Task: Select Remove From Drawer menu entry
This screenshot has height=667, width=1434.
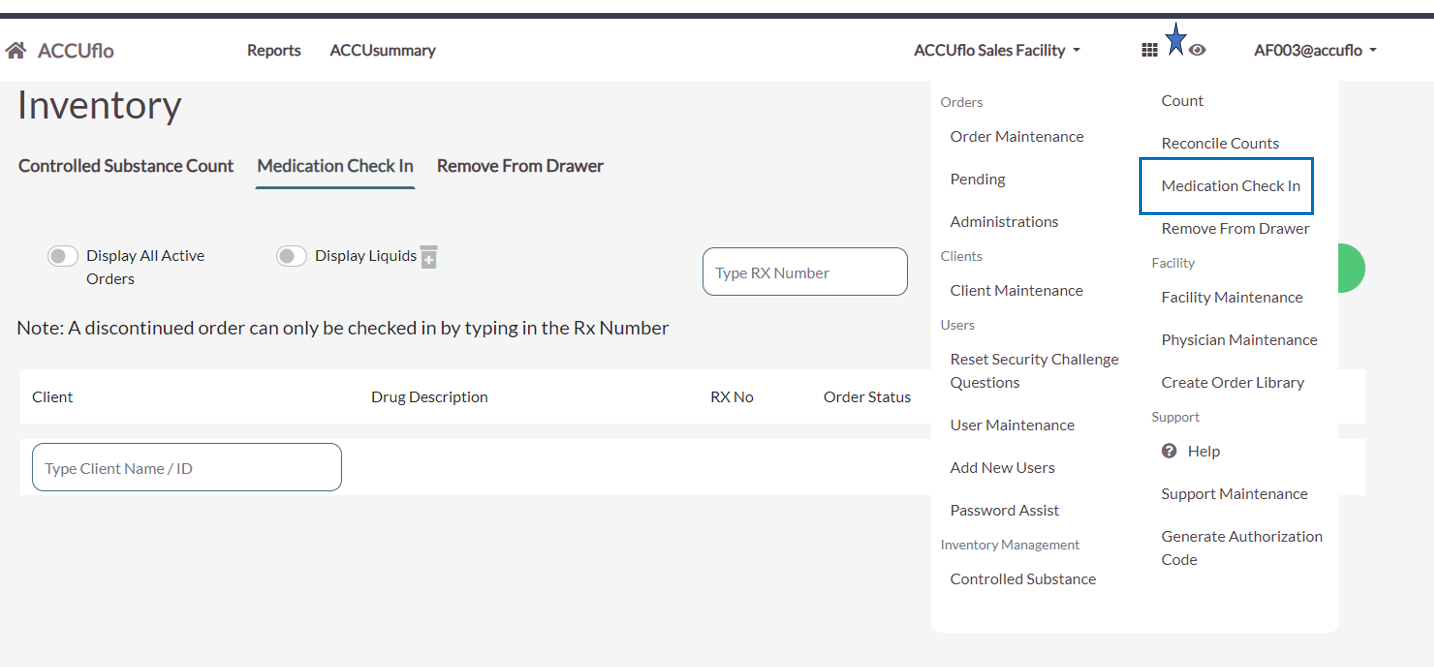Action: 1235,229
